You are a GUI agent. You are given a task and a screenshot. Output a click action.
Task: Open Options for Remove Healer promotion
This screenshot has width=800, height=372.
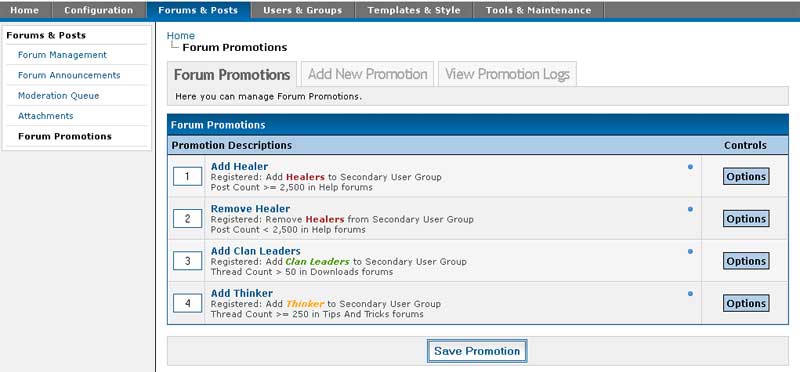click(746, 219)
